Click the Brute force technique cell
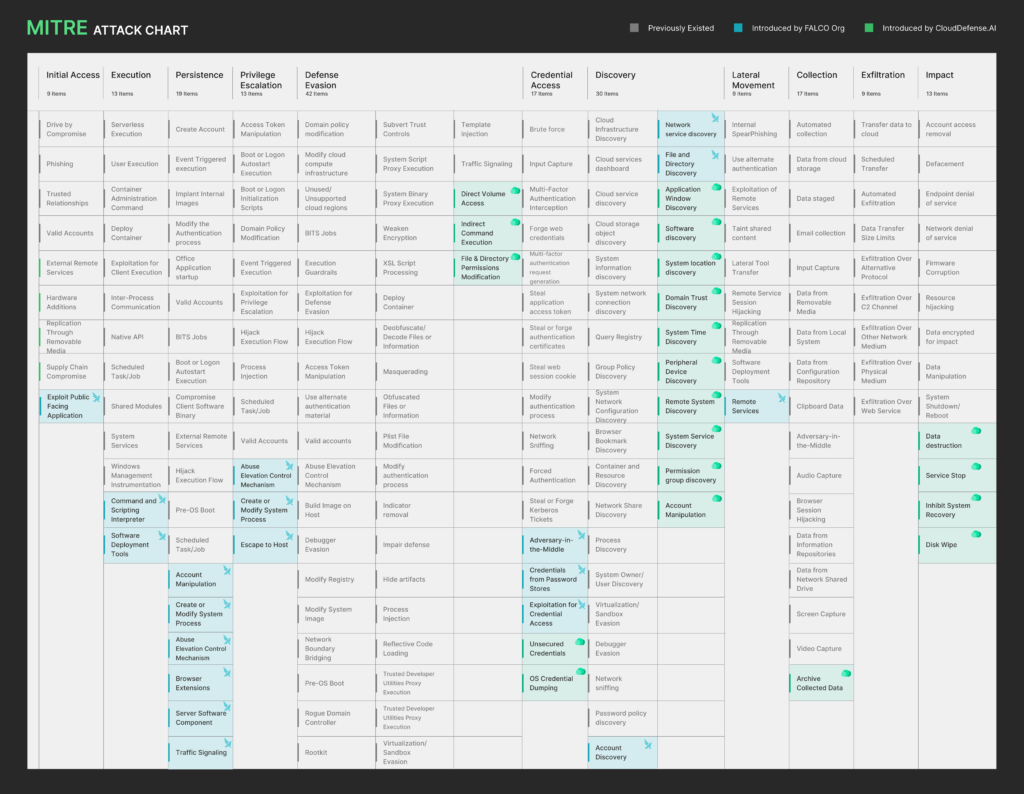Screen dimensions: 1024x794 547,129
